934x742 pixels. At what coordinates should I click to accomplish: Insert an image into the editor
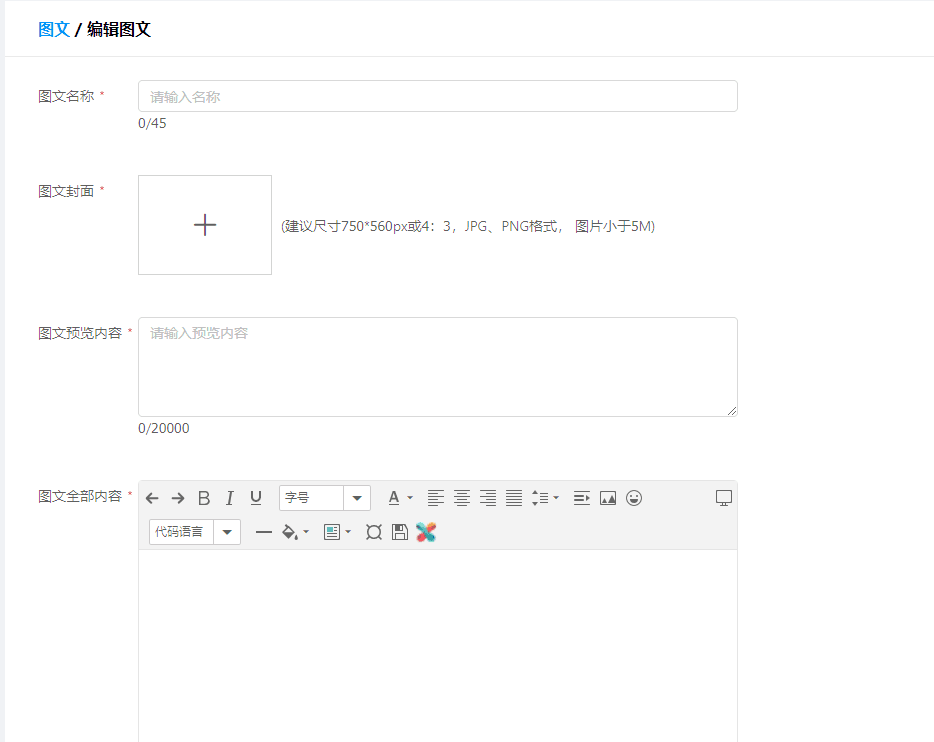coord(608,498)
